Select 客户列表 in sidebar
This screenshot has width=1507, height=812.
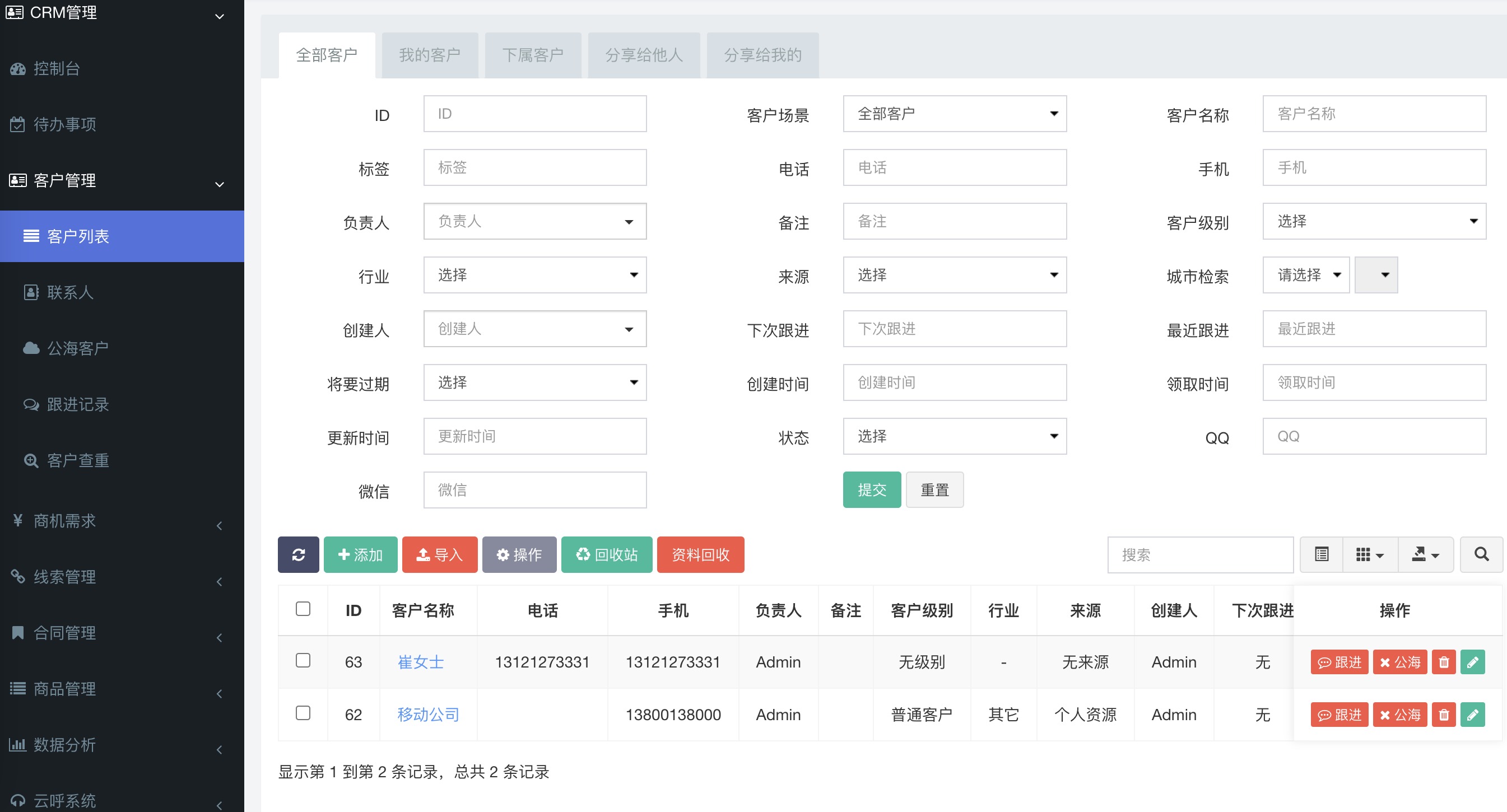coord(122,236)
